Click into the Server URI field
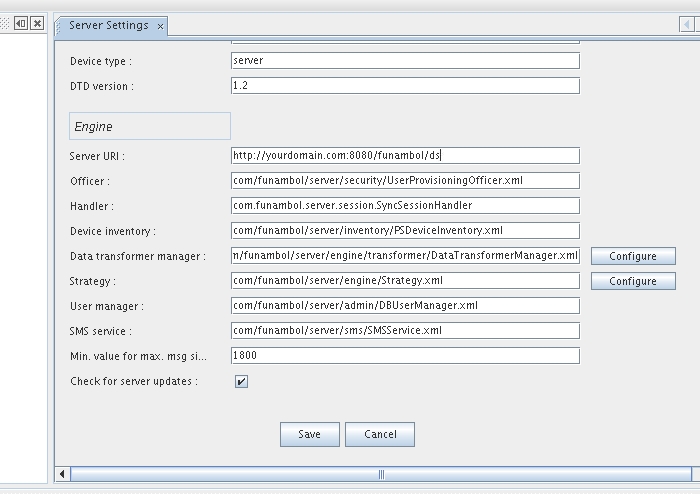The height and width of the screenshot is (494, 700). [405, 156]
